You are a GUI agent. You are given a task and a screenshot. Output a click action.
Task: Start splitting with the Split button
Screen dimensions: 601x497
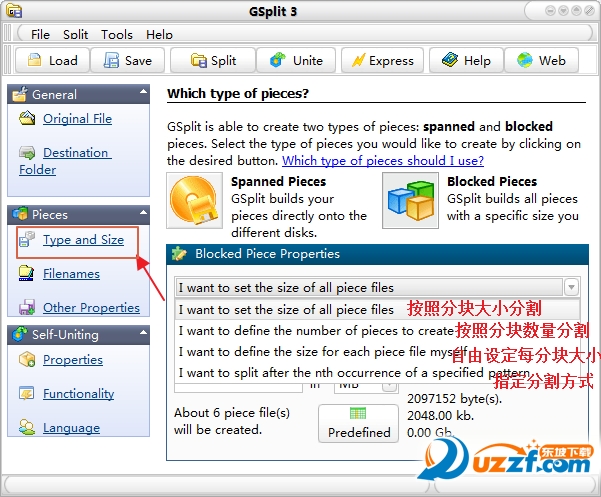pyautogui.click(x=213, y=60)
